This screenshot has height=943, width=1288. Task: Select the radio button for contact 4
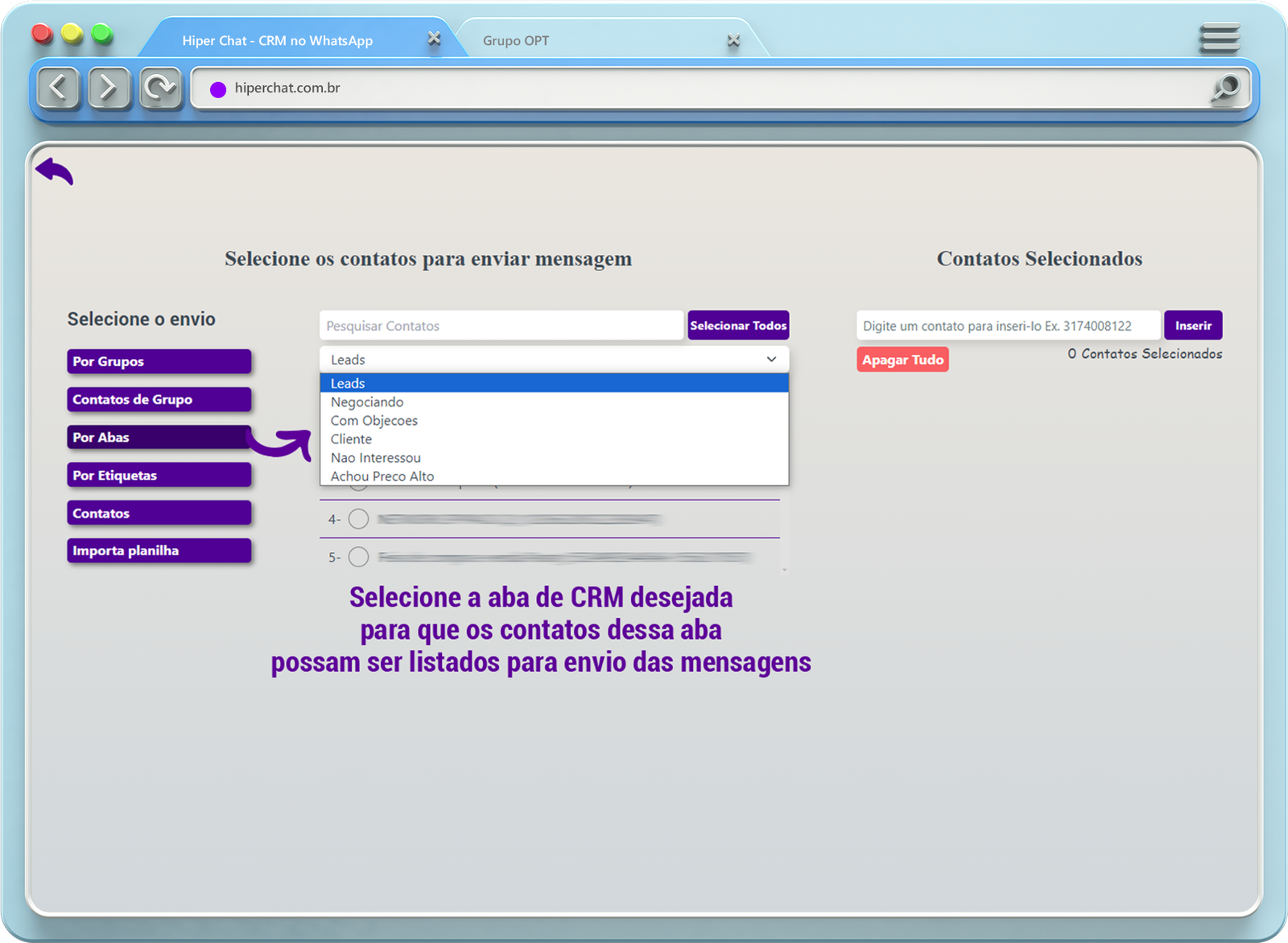359,519
